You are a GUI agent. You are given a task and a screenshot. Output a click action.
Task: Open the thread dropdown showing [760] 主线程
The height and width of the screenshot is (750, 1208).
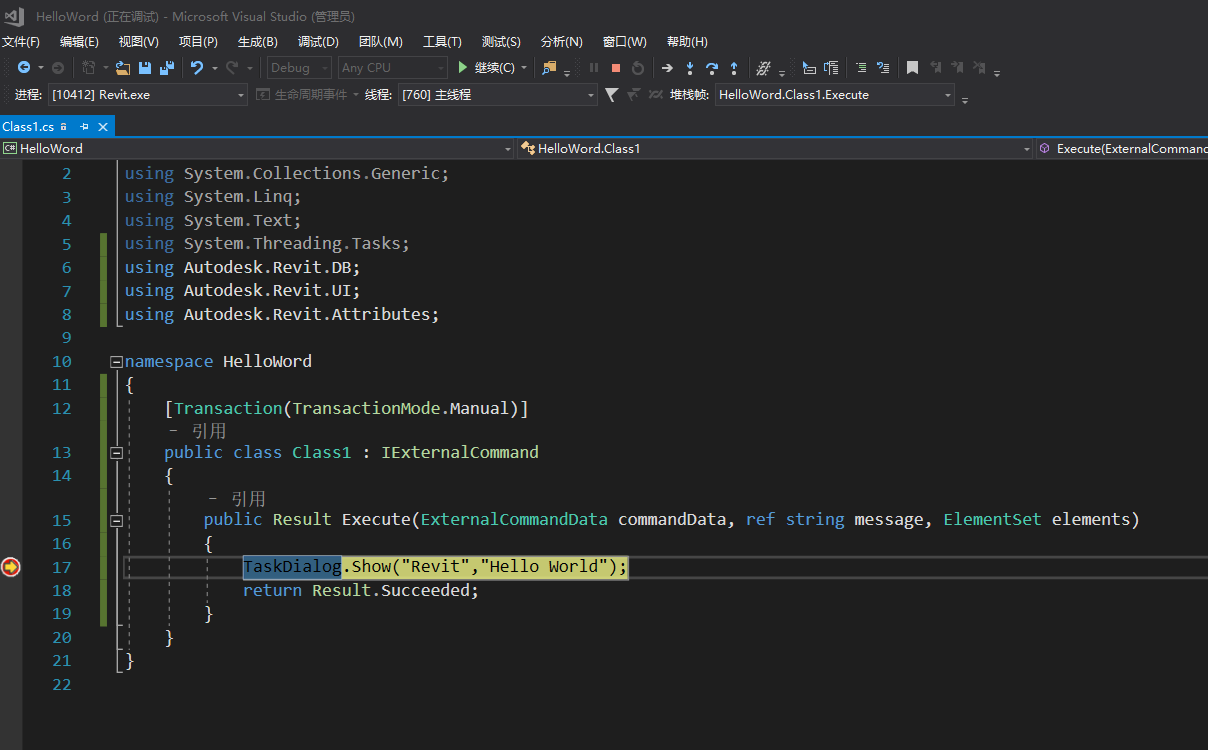point(497,95)
